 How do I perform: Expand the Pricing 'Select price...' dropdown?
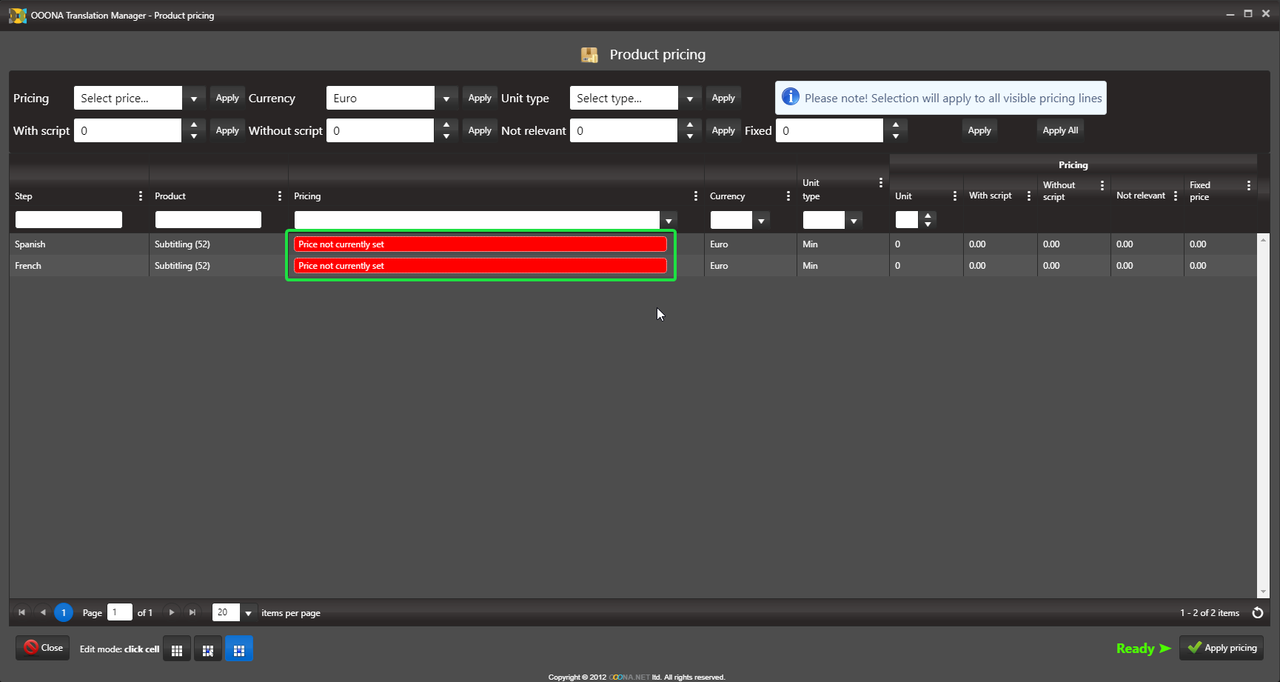click(194, 99)
